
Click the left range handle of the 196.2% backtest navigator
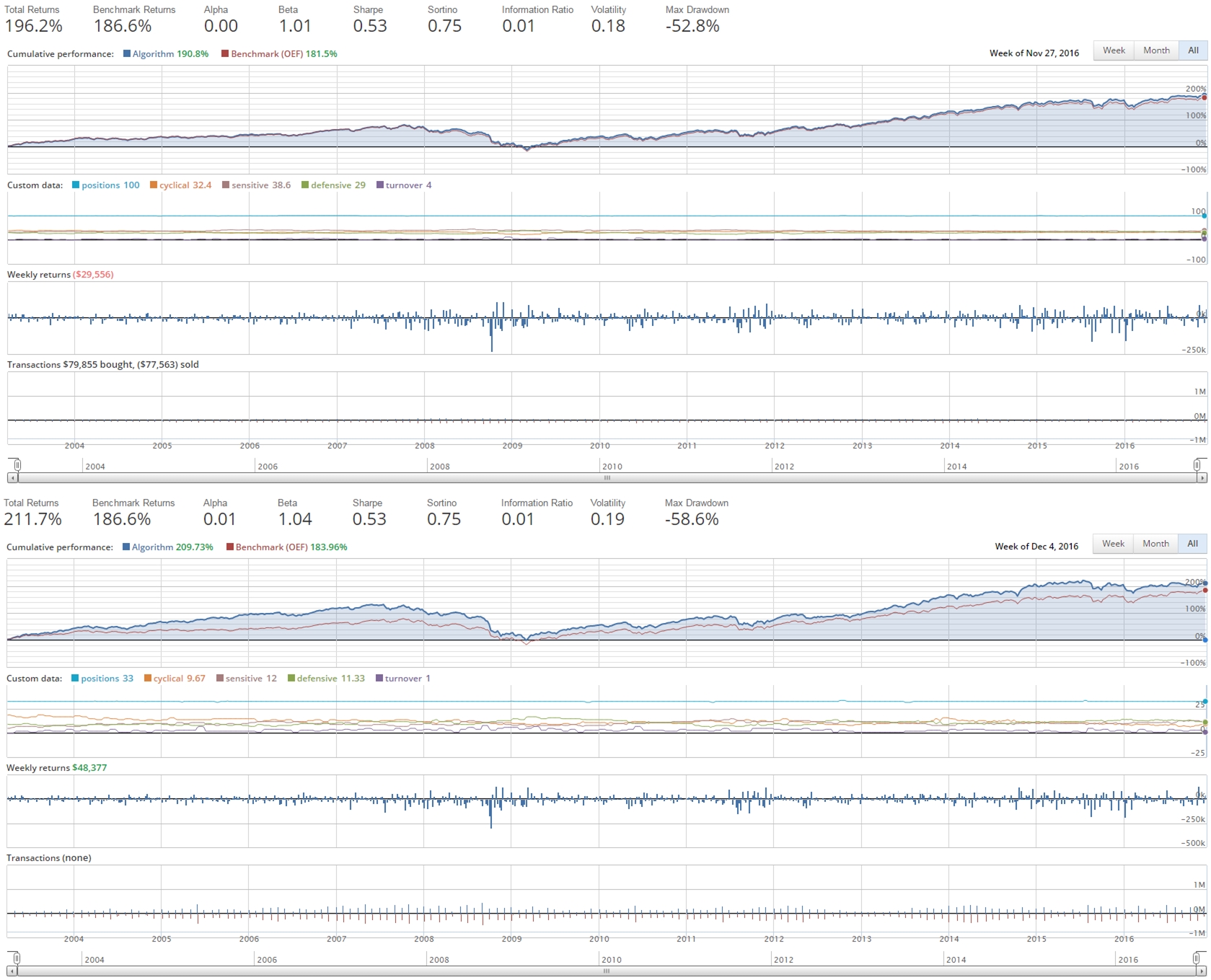coord(17,465)
